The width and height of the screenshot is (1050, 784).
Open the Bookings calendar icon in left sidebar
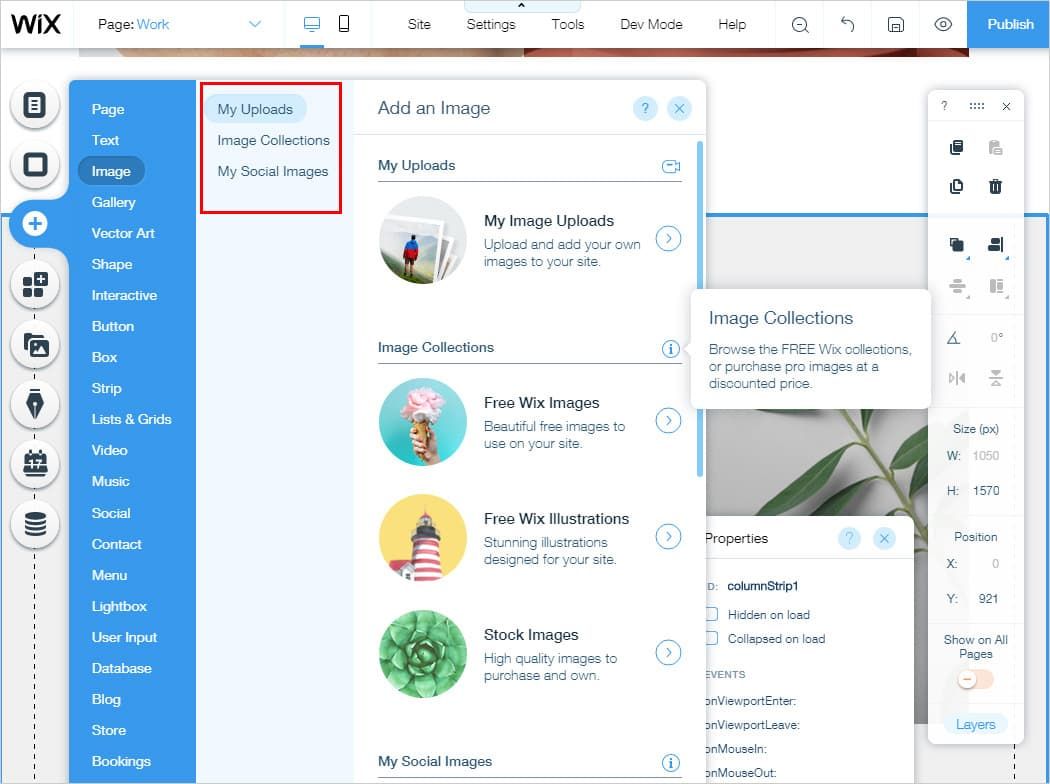click(35, 463)
